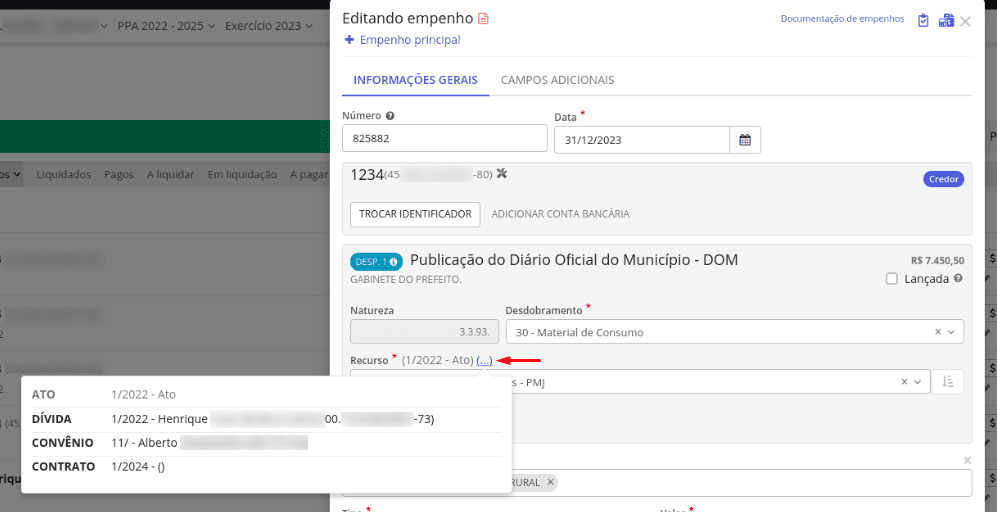Viewport: 997px width, 512px height.
Task: Close the Editando empenho panel
Action: [x=965, y=22]
